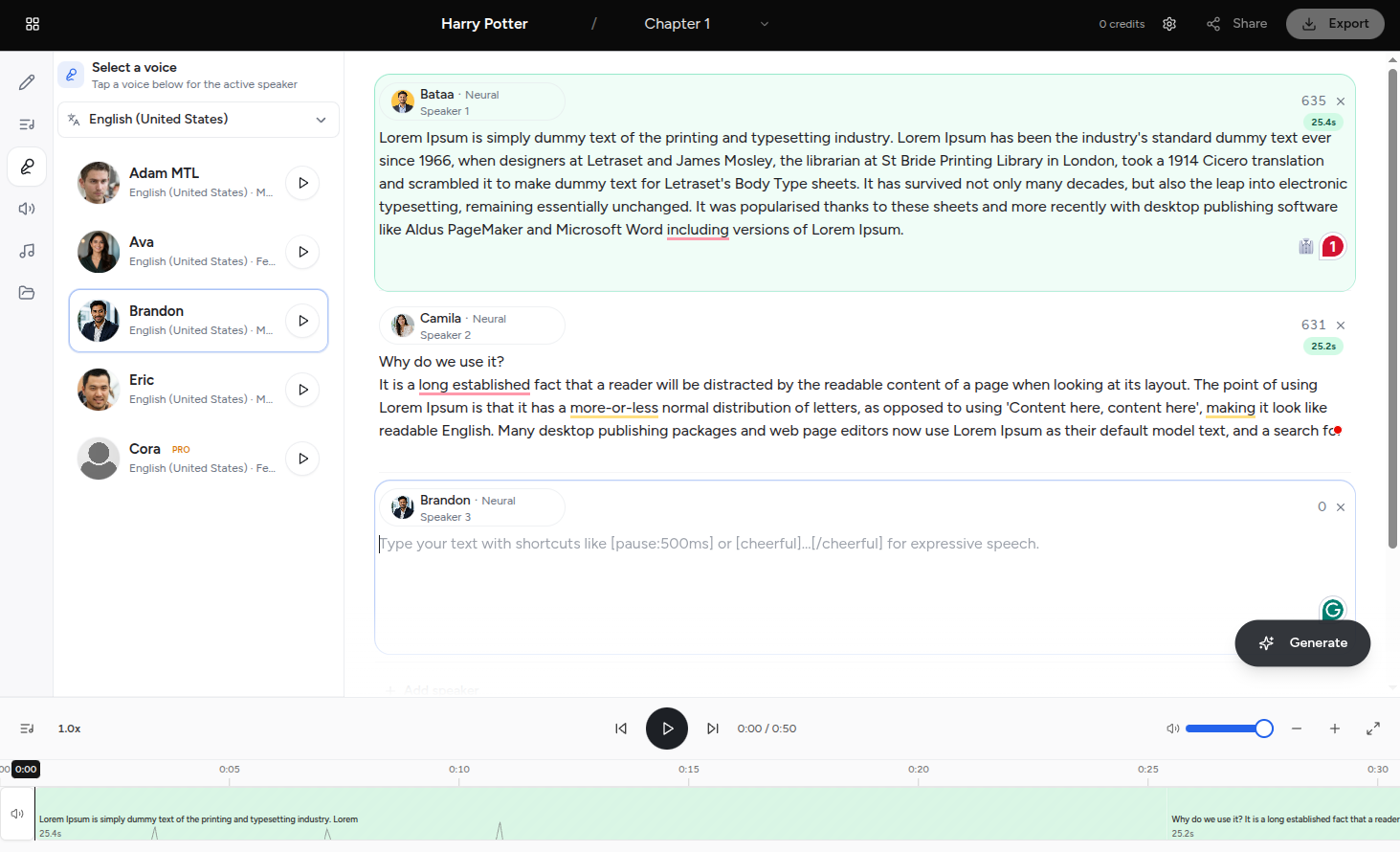Click underlined phrase 'more-or-less'
Screen dimensions: 1400x852
click(614, 408)
